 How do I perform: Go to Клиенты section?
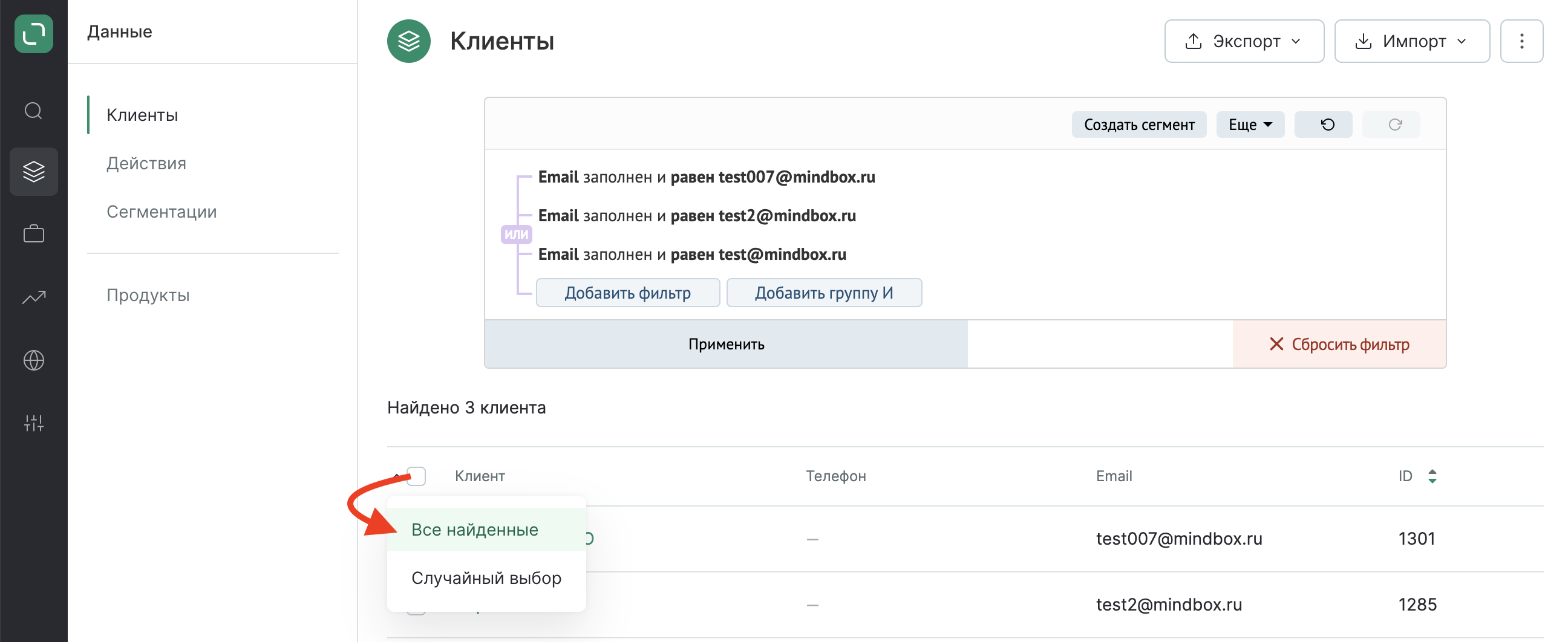142,115
